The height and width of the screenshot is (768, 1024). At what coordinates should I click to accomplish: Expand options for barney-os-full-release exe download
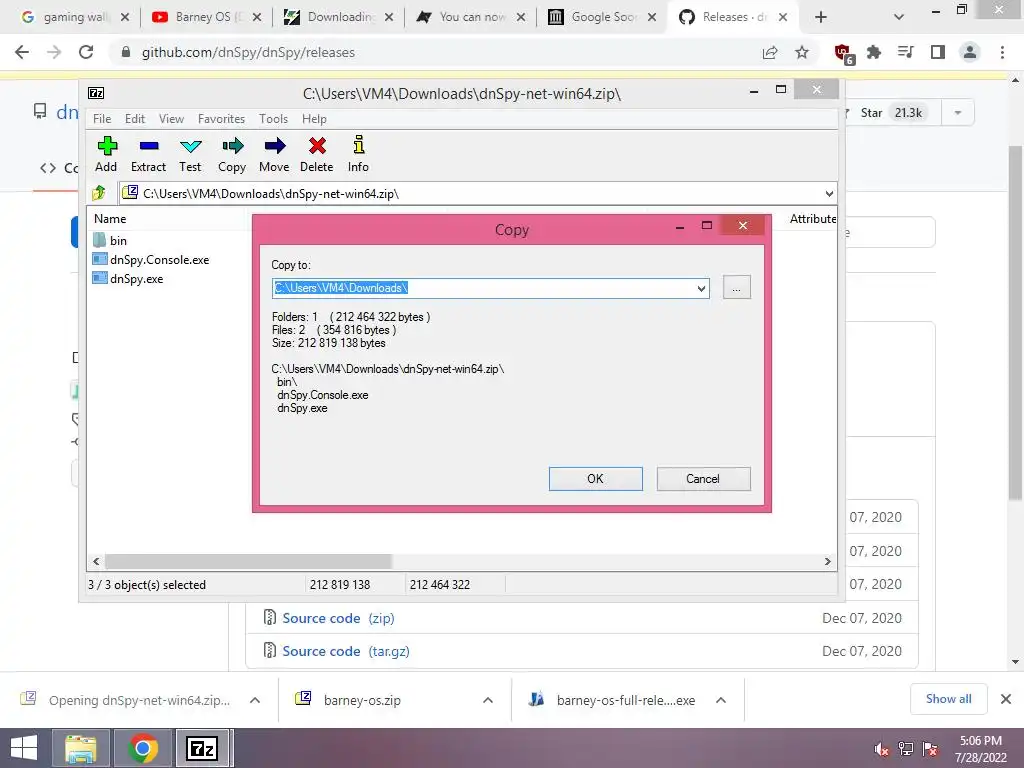(x=721, y=700)
